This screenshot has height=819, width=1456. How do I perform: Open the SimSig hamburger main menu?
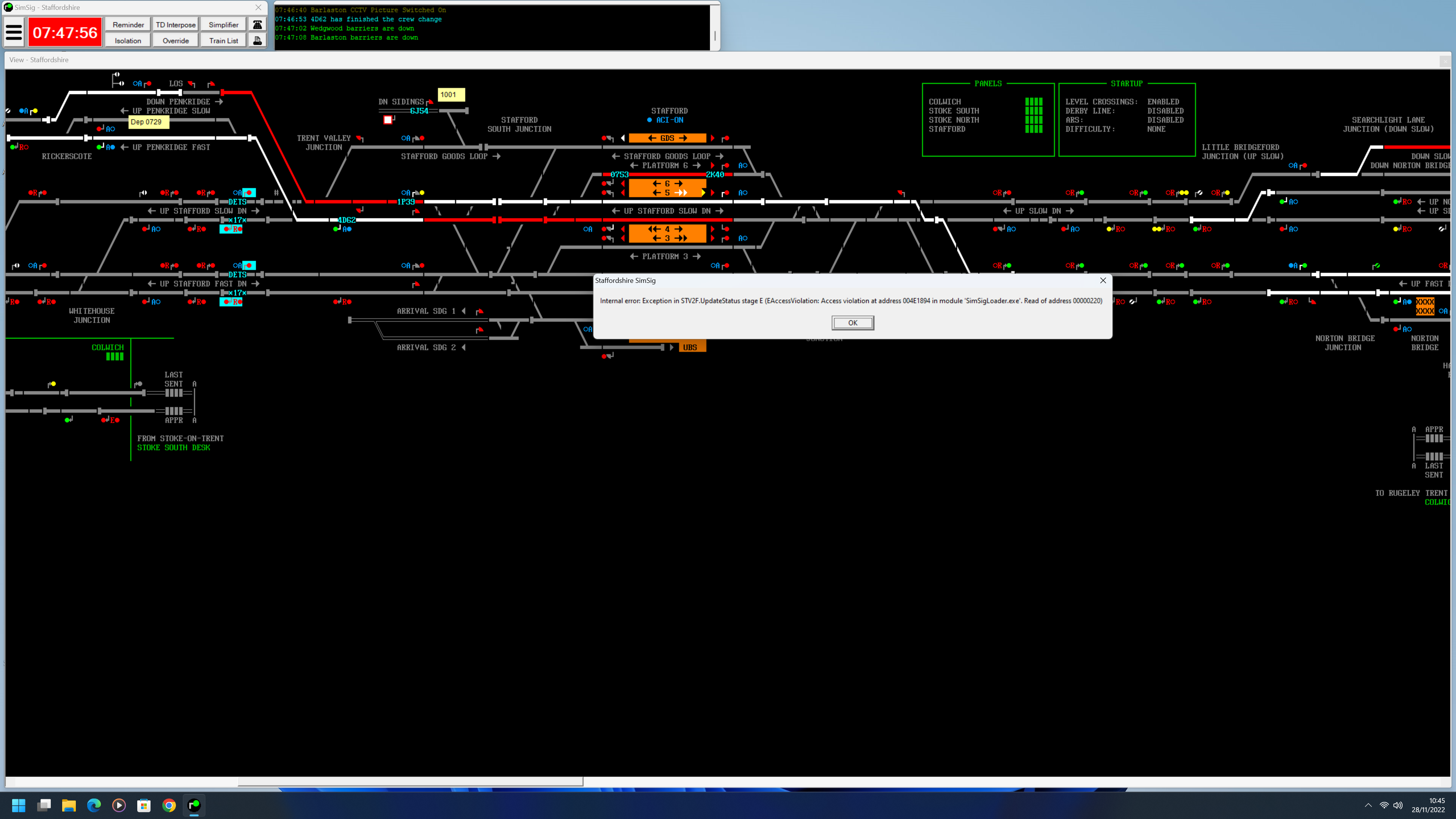tap(14, 32)
